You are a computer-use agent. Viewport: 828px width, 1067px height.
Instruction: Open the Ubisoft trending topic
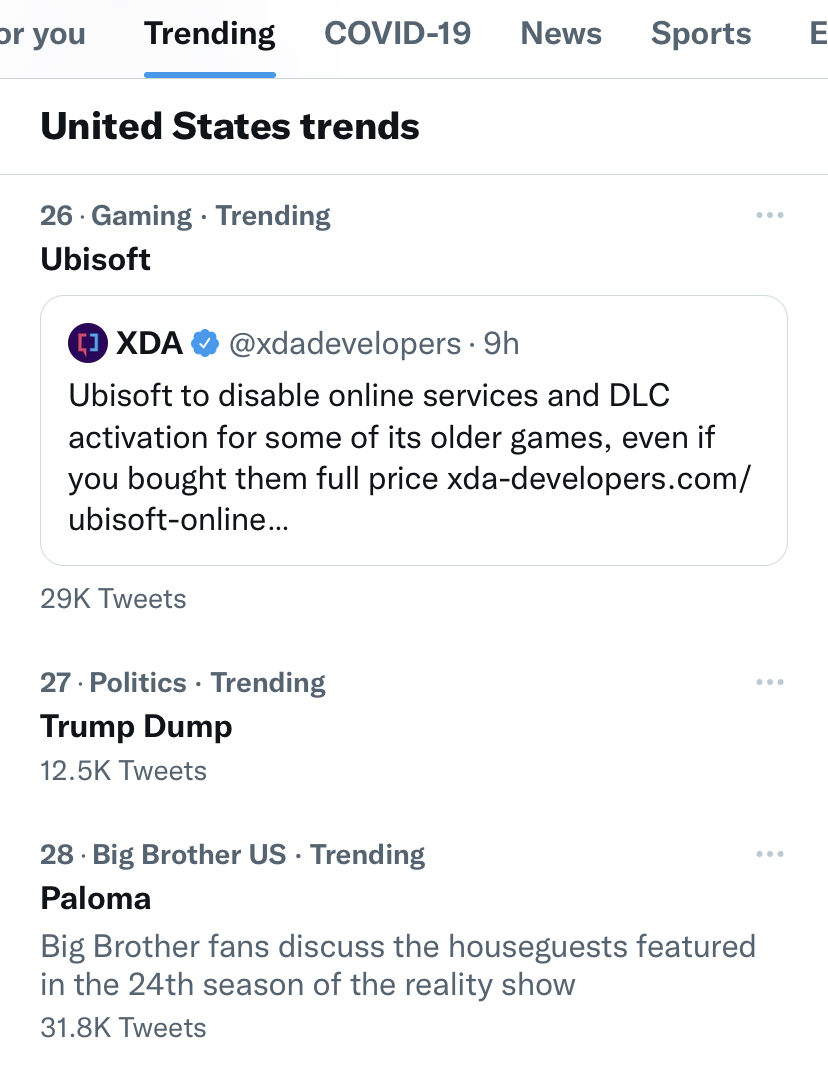click(x=95, y=259)
